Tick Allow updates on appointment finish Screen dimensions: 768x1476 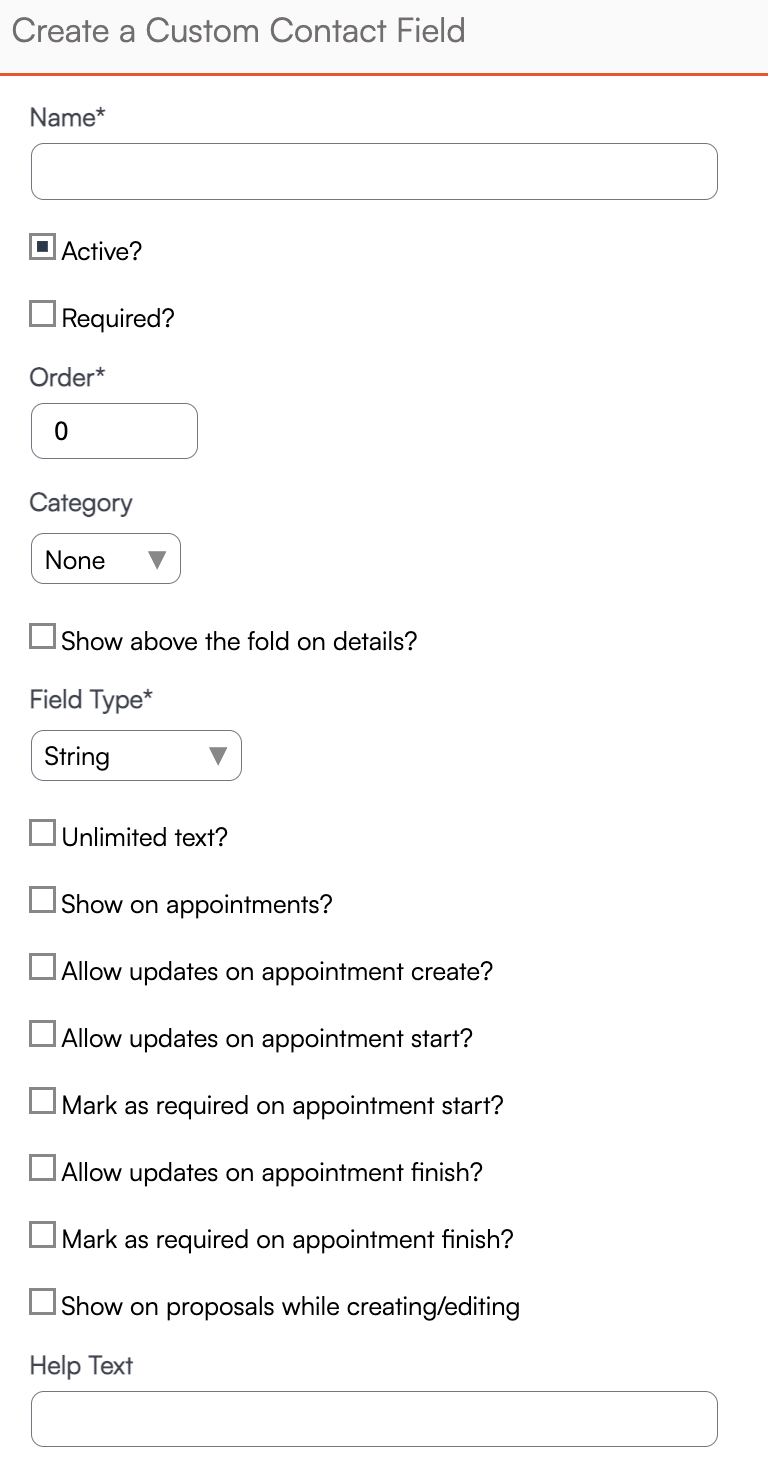pos(42,1169)
